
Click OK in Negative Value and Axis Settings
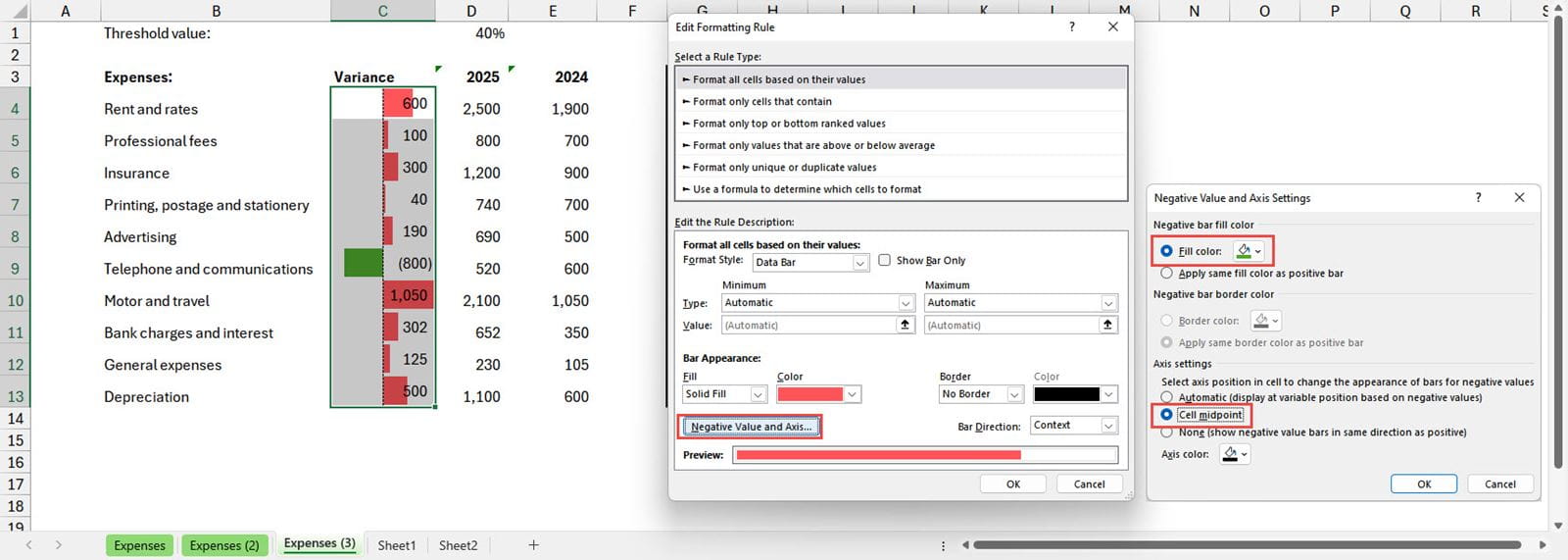coord(1424,484)
